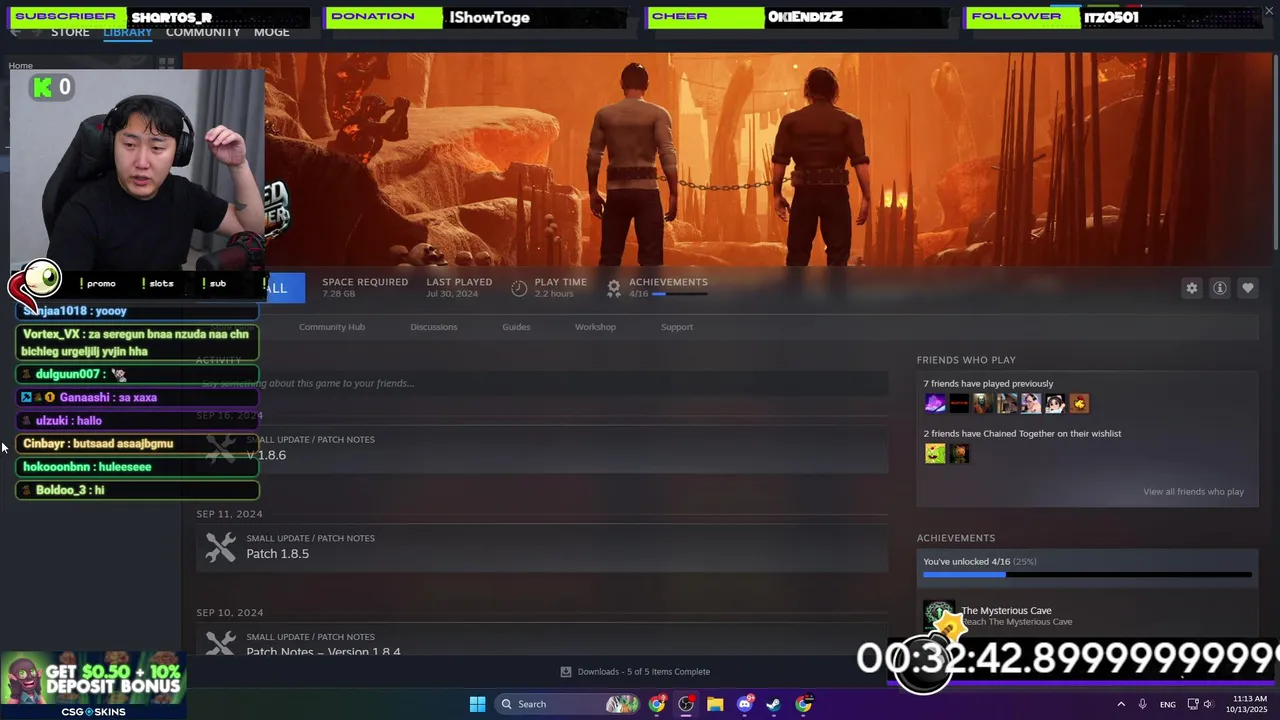Click the PLAY TIME 2.2 hours text
1280x720 pixels.
(560, 288)
